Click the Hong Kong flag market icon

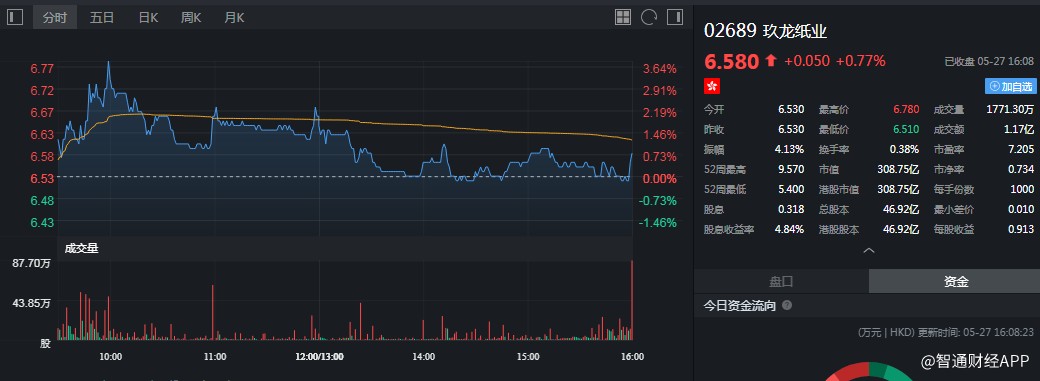point(712,86)
